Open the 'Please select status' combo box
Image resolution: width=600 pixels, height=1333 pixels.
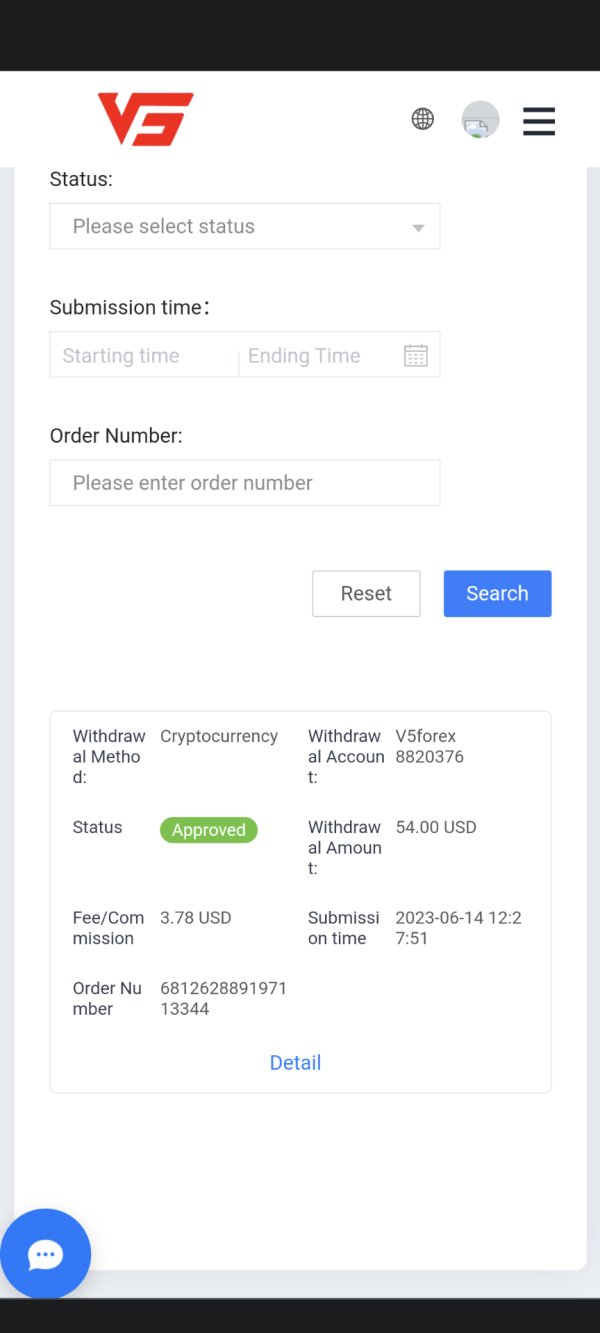point(245,226)
